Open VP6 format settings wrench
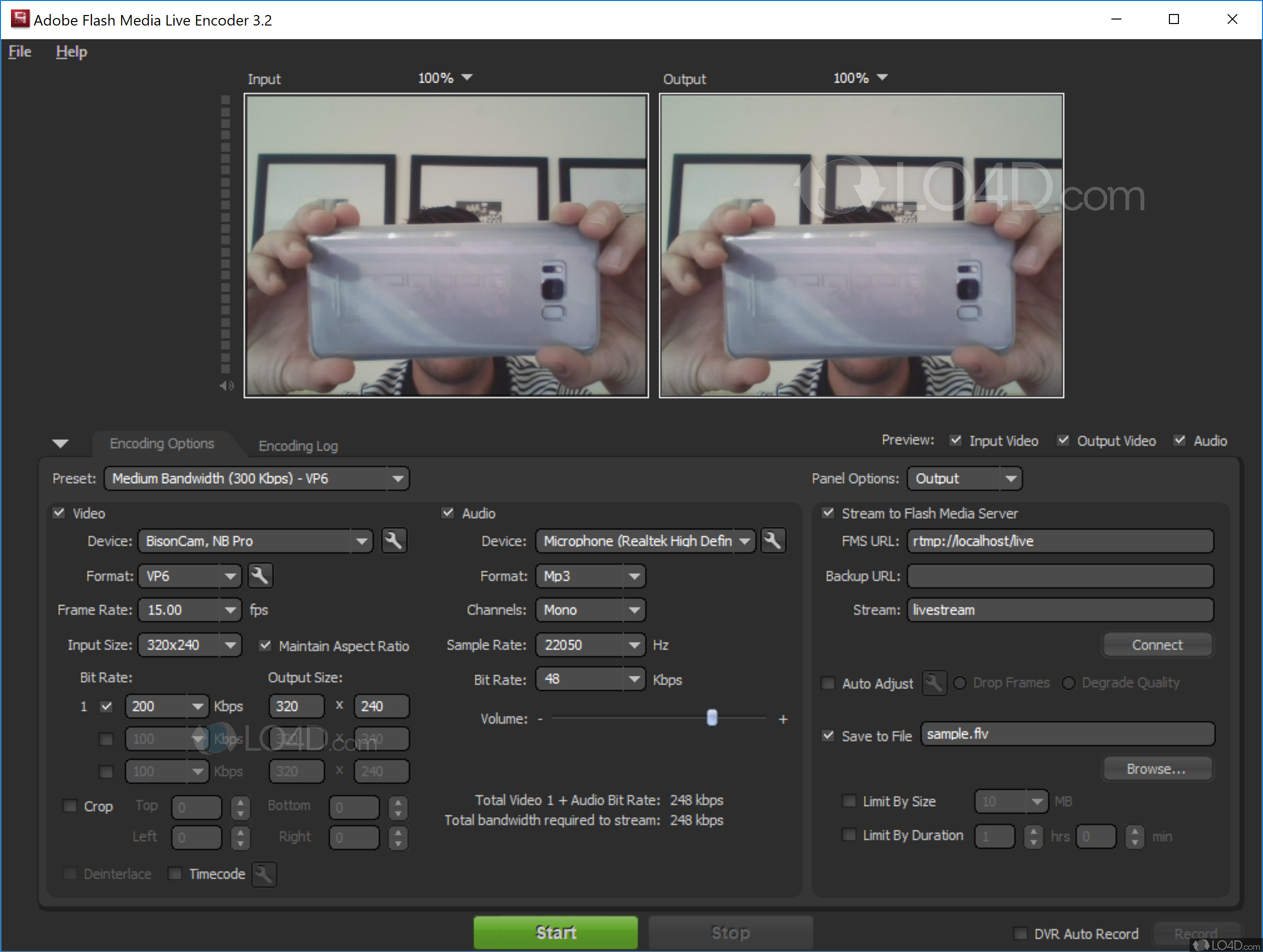 pyautogui.click(x=260, y=575)
